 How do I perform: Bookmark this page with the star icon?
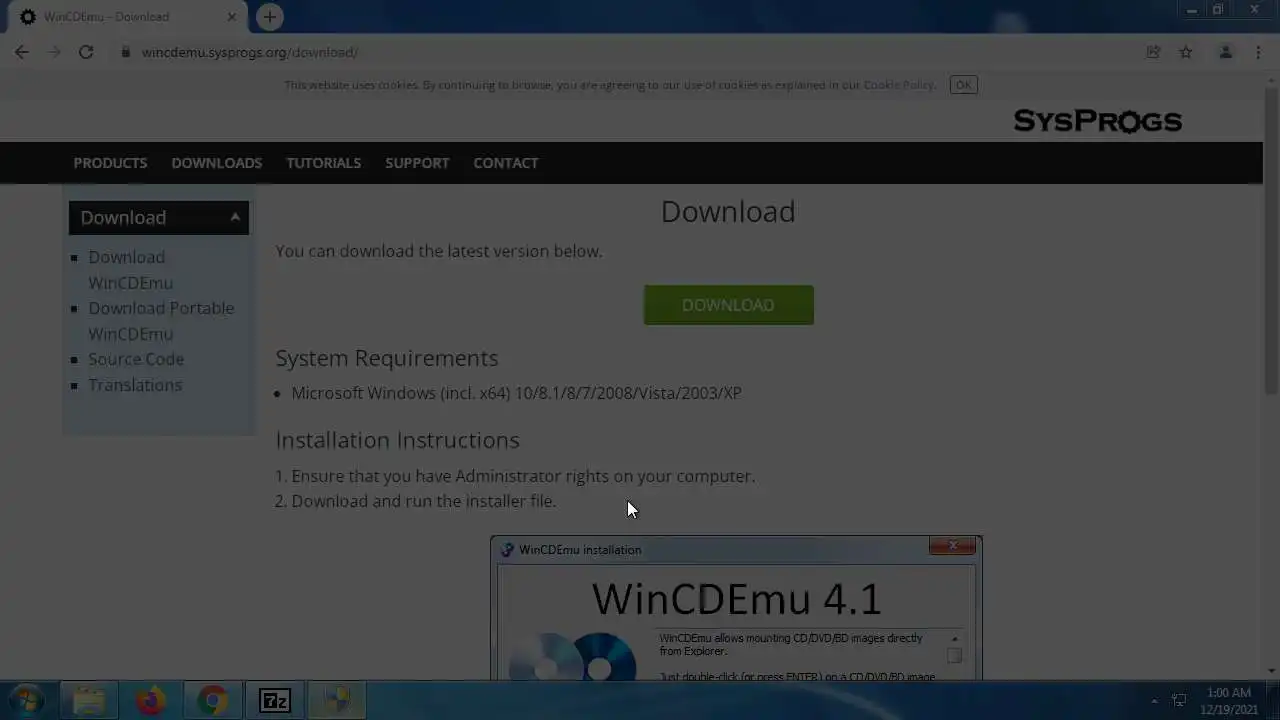(x=1186, y=52)
